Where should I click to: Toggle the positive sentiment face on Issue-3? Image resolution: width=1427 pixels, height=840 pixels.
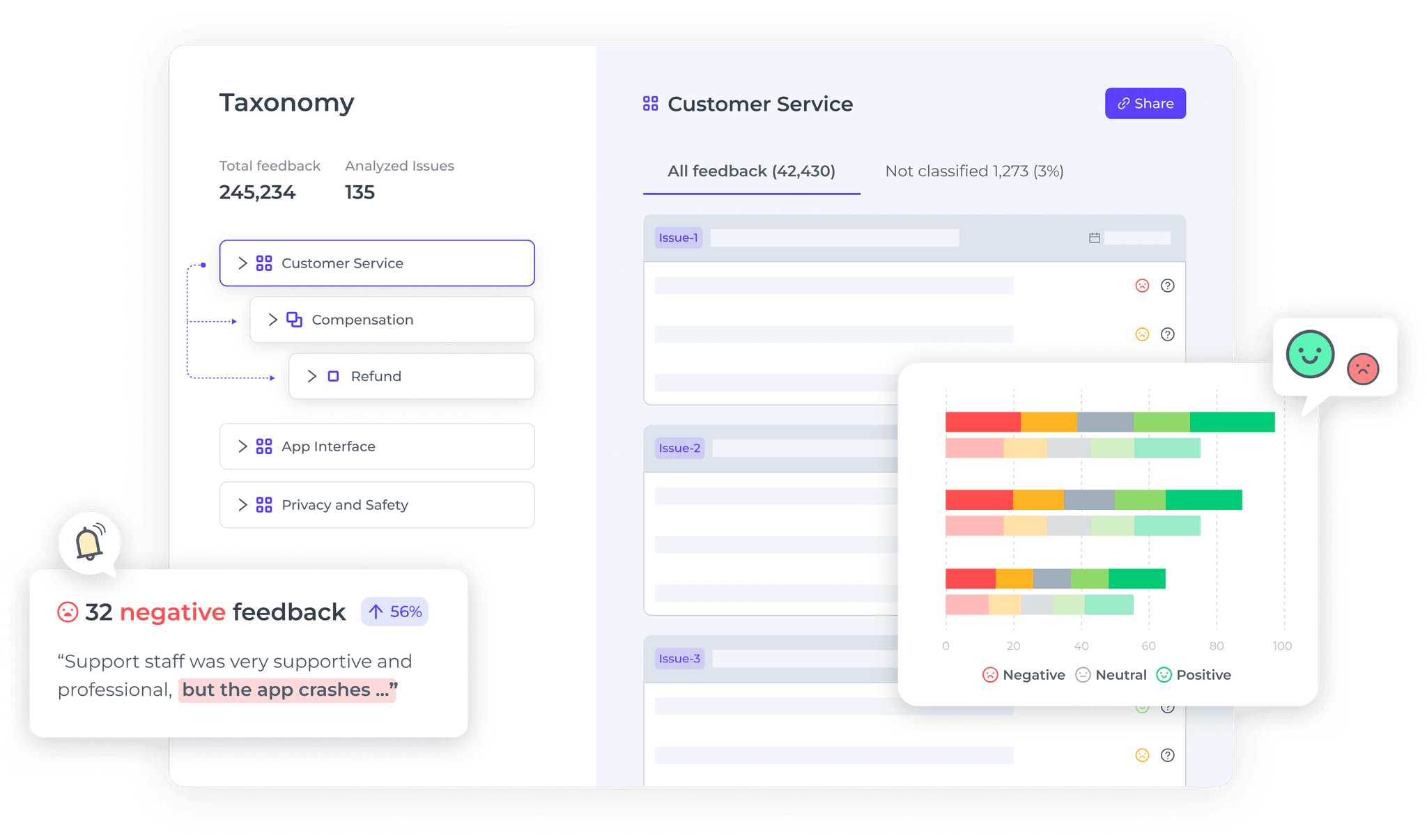(1142, 707)
